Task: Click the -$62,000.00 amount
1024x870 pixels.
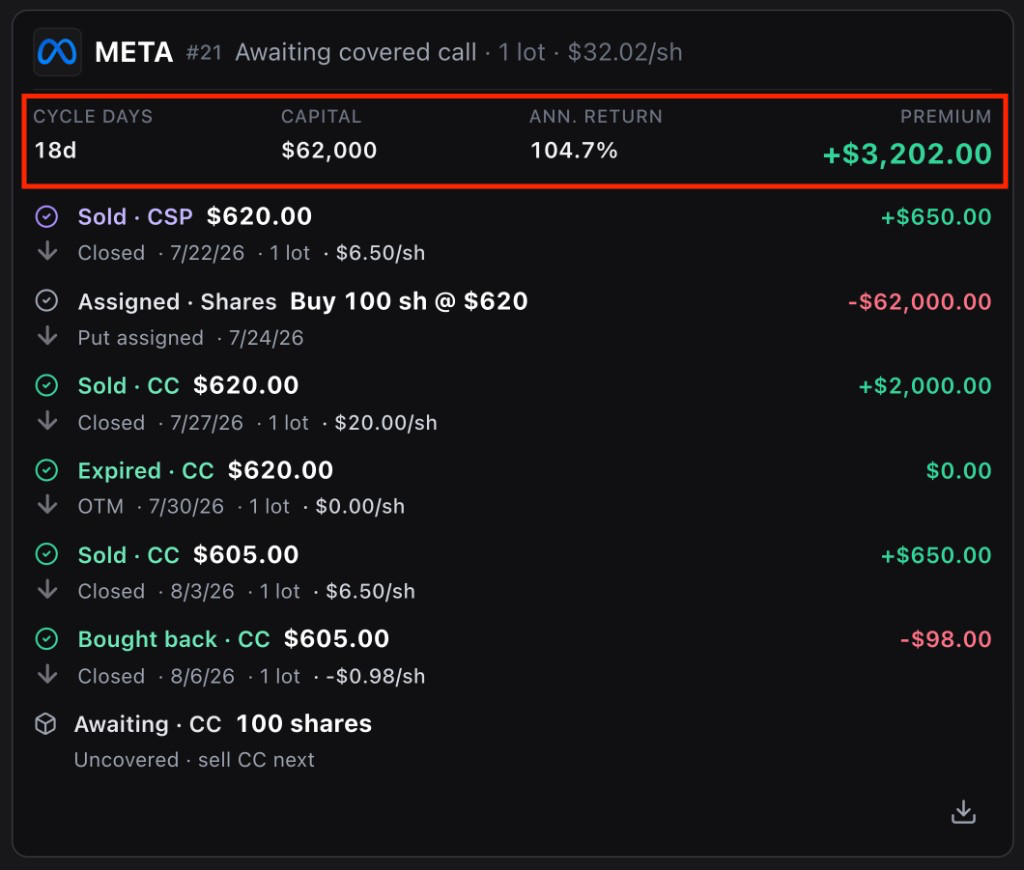Action: tap(920, 302)
